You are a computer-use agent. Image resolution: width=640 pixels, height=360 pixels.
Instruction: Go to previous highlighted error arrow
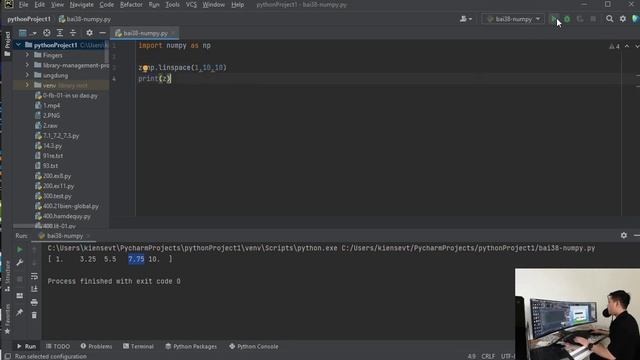627,46
